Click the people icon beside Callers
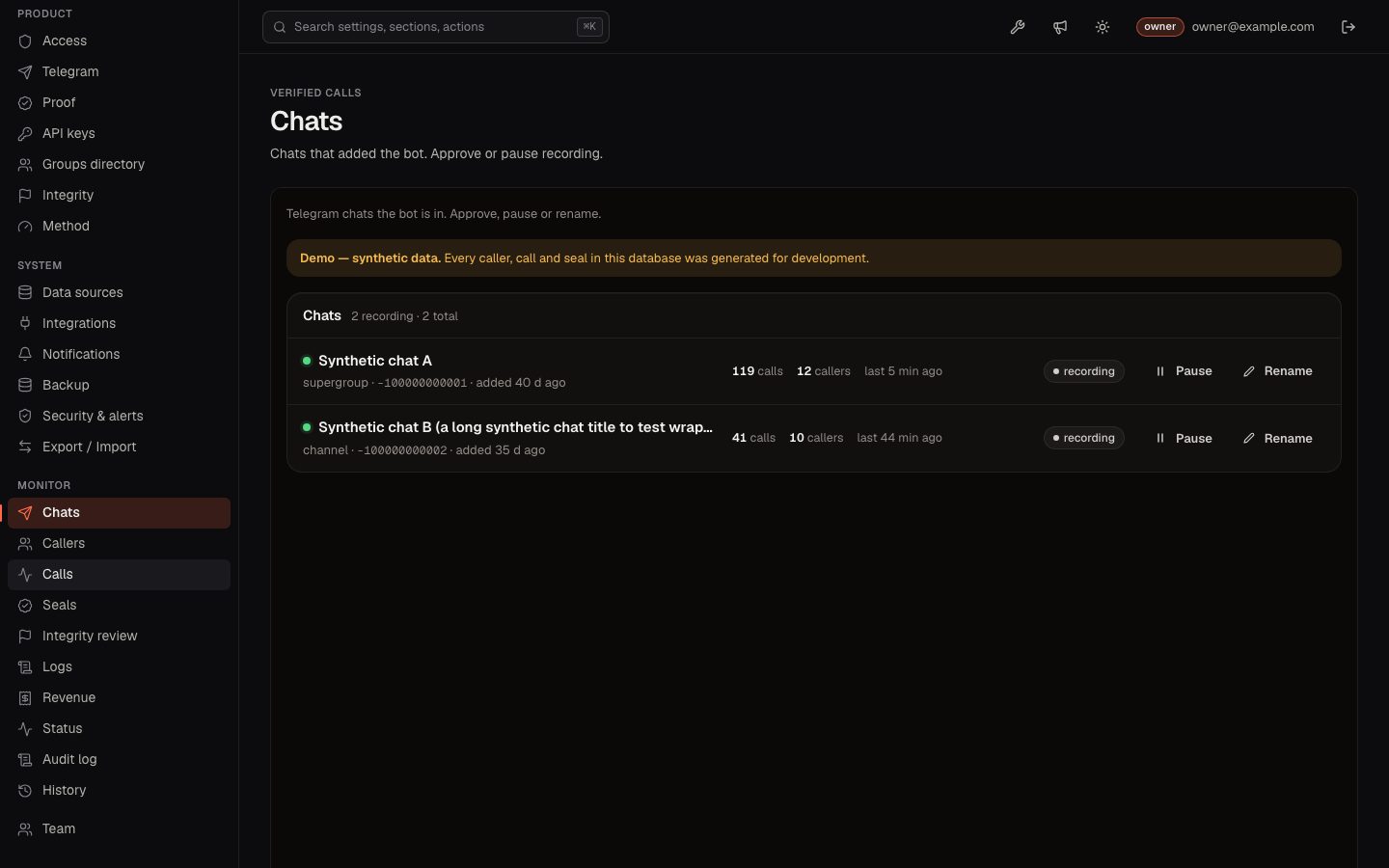Image resolution: width=1389 pixels, height=868 pixels. click(25, 544)
